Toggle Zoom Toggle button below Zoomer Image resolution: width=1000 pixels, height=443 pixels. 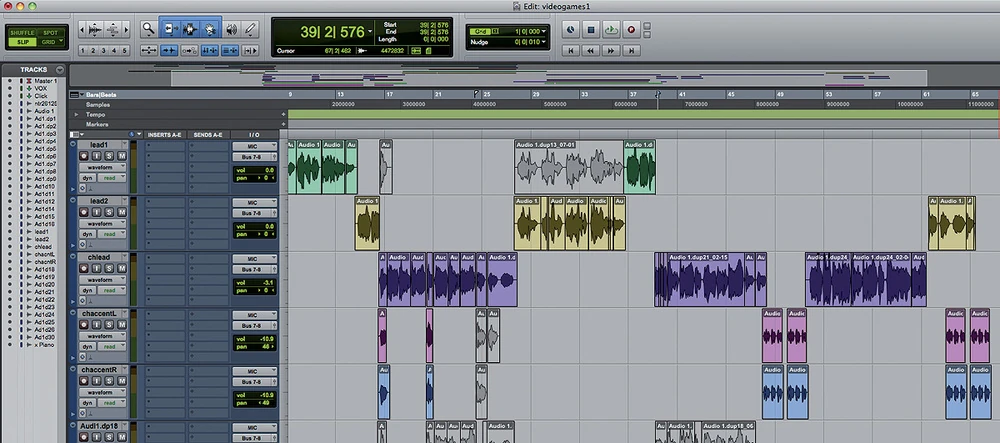149,50
